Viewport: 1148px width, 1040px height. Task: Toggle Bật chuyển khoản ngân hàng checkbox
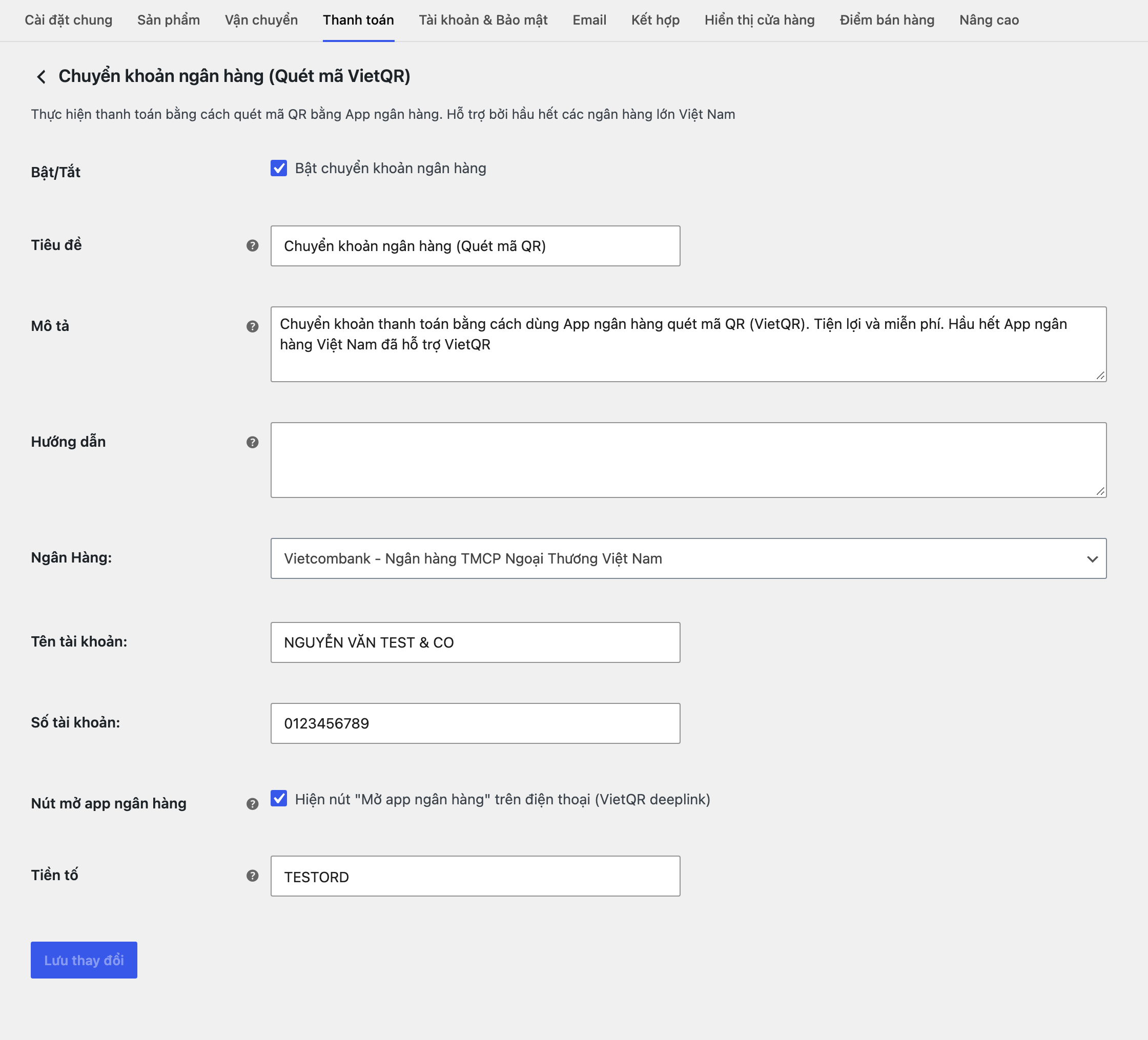278,168
